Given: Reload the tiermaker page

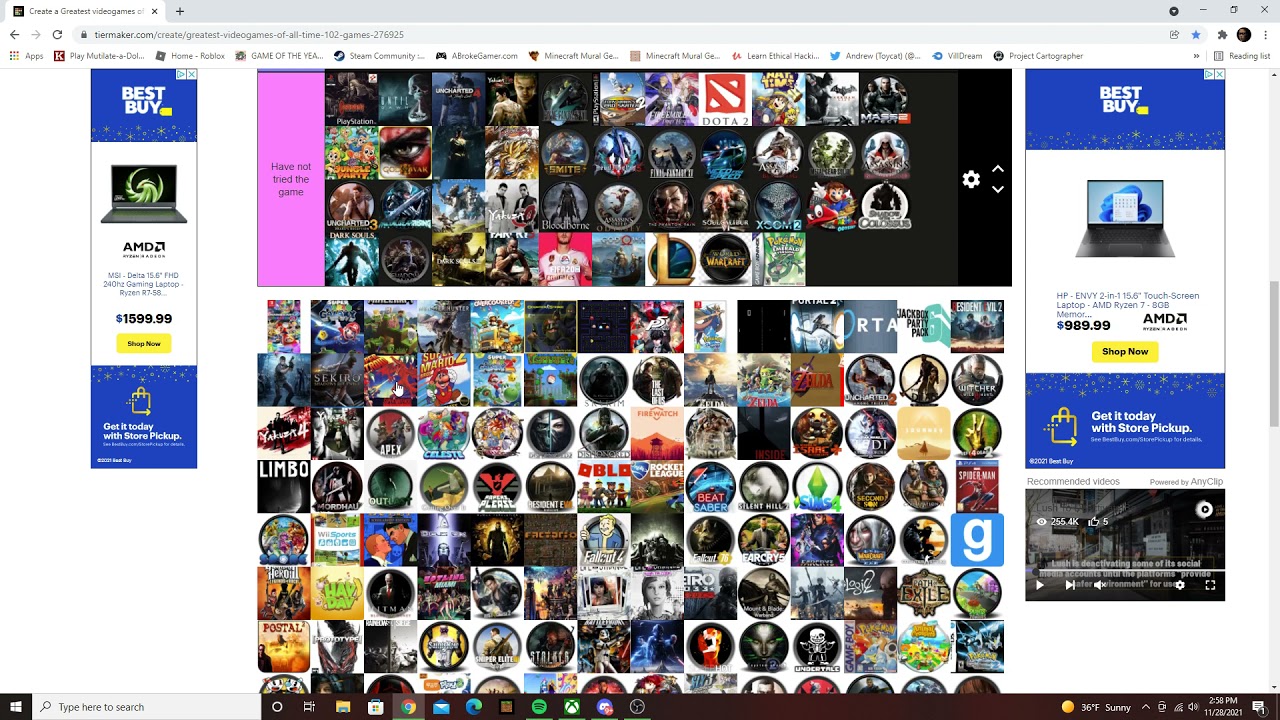Looking at the screenshot, I should [x=57, y=34].
